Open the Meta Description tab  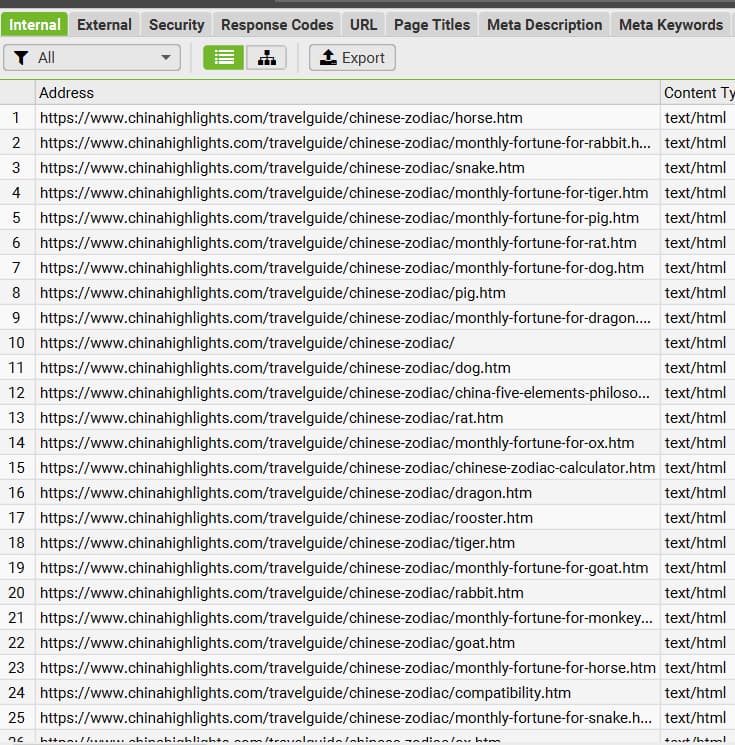(544, 25)
